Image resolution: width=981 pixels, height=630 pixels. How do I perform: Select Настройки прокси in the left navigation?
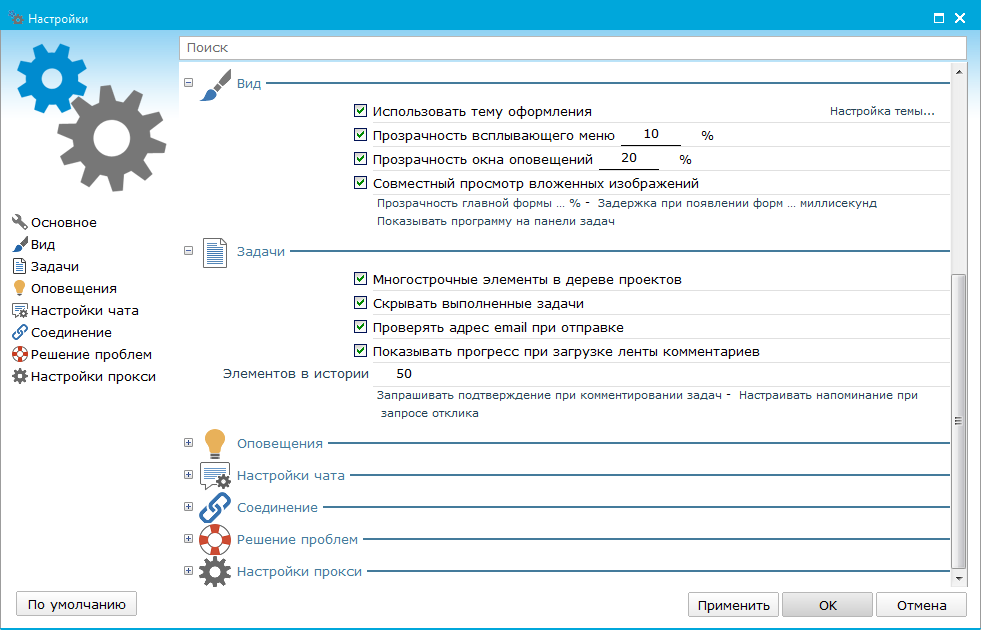[93, 377]
